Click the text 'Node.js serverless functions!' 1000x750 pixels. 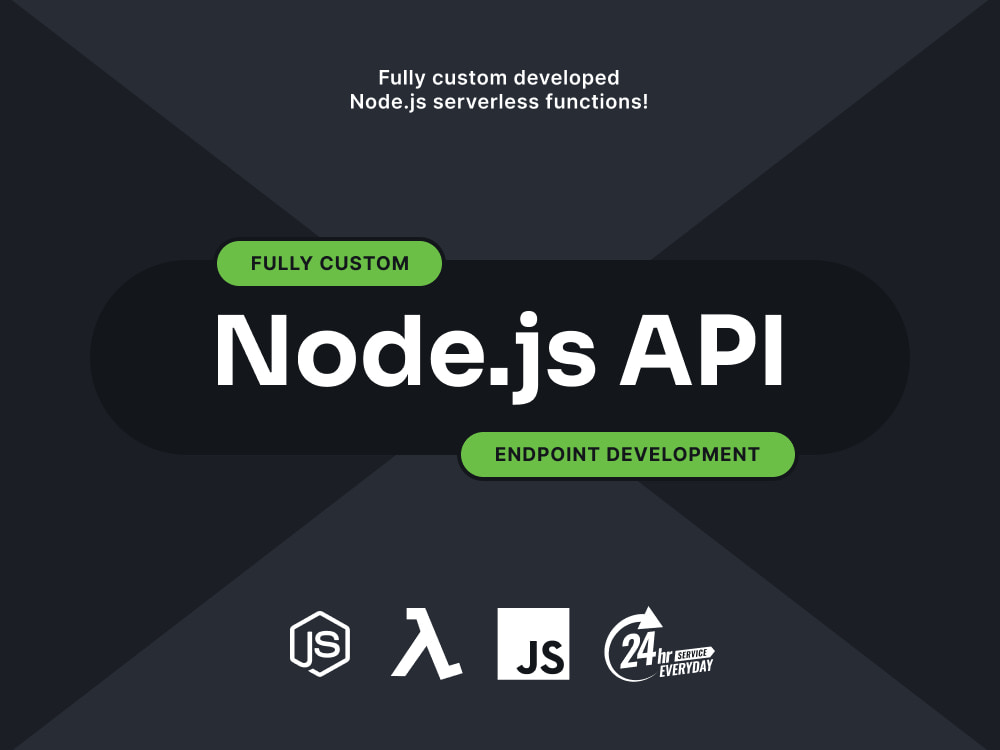point(499,102)
